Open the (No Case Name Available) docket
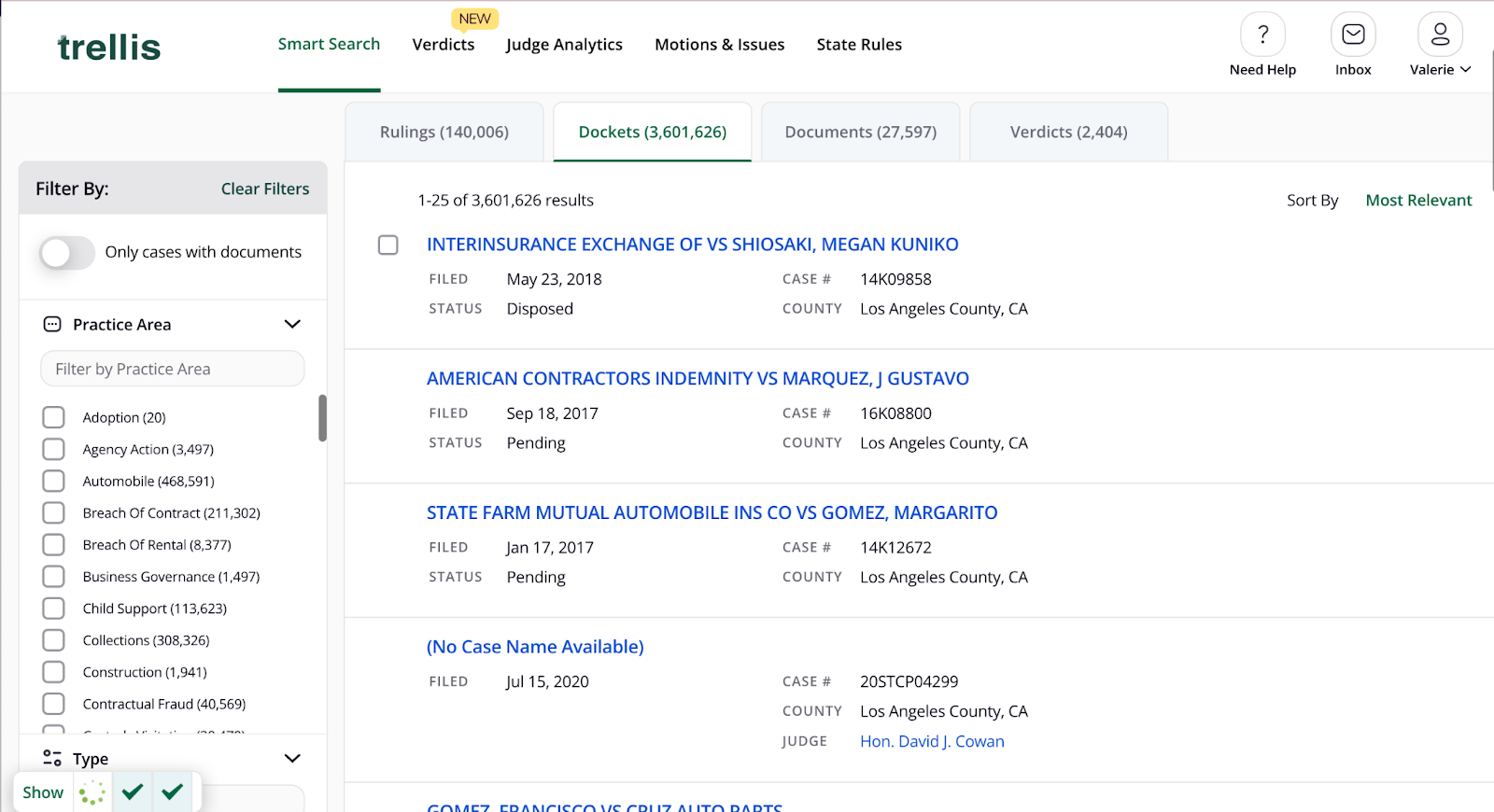Viewport: 1494px width, 812px height. (x=535, y=647)
